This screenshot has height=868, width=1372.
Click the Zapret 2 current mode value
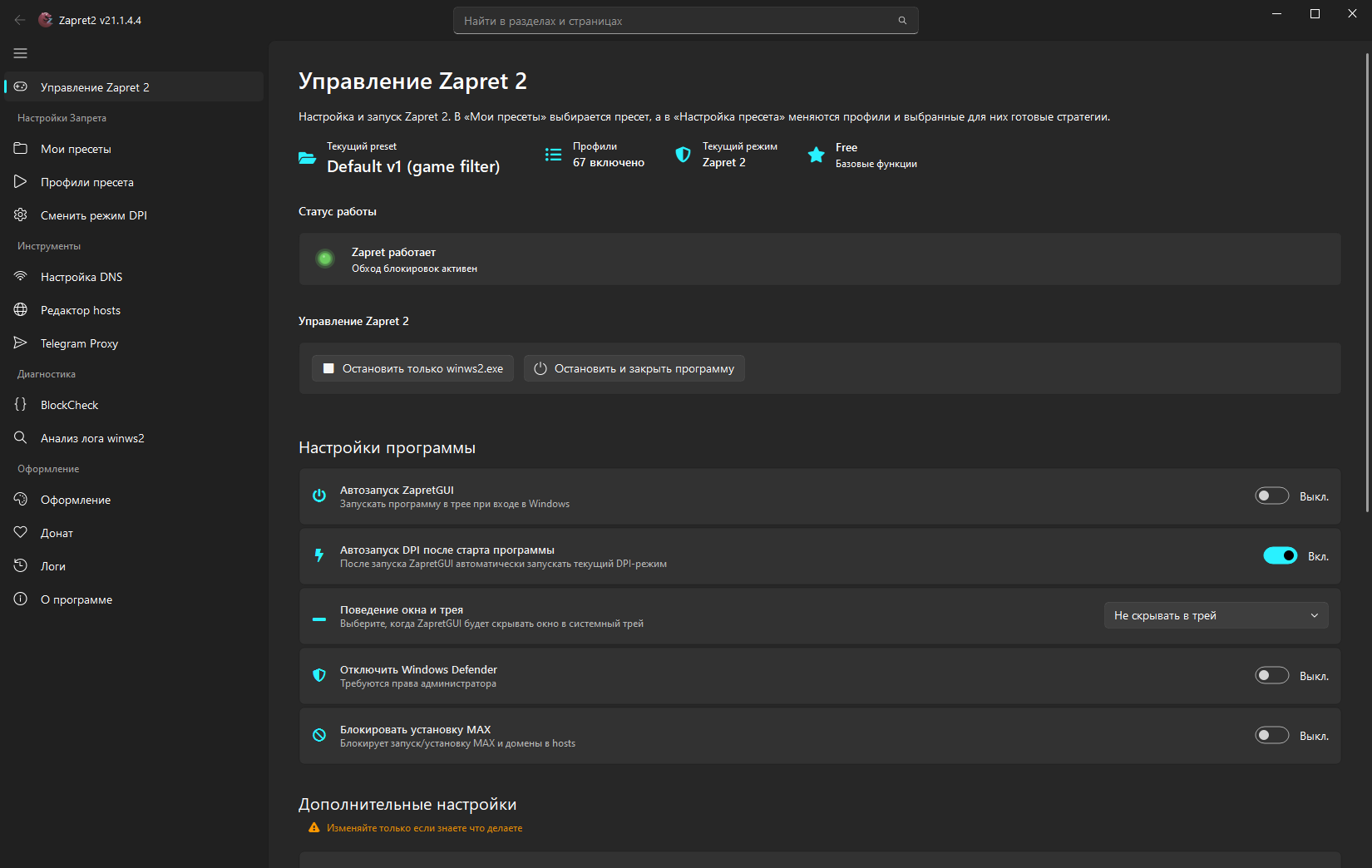pyautogui.click(x=724, y=162)
